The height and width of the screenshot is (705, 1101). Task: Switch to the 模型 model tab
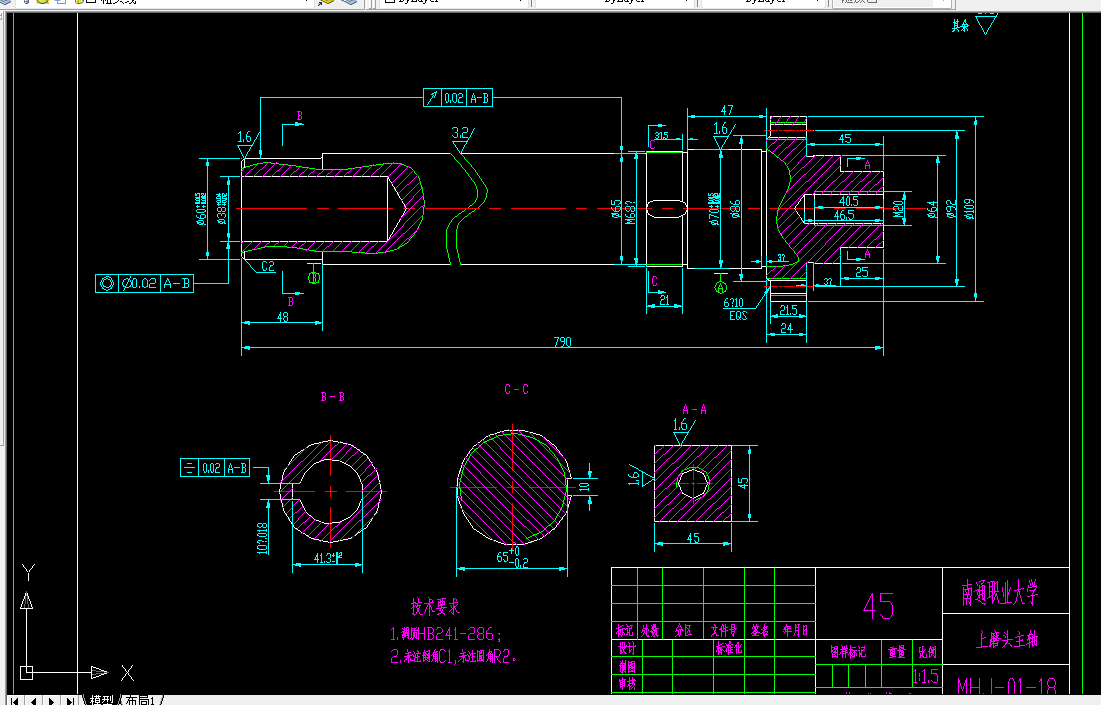pos(102,699)
